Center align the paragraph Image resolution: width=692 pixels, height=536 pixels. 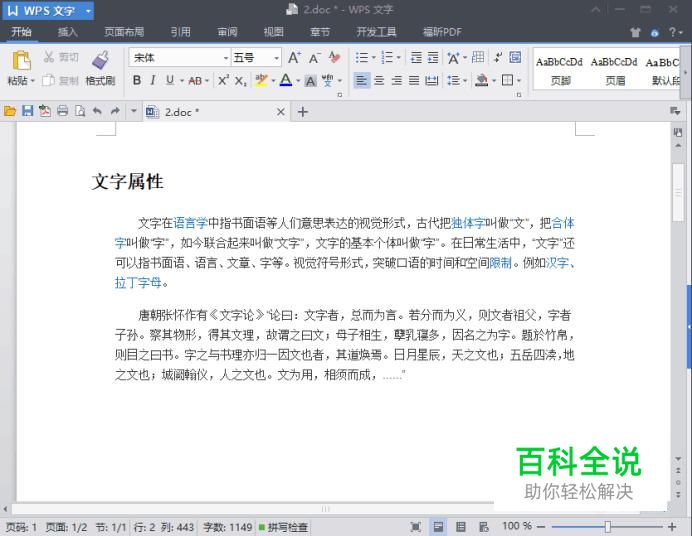point(379,81)
